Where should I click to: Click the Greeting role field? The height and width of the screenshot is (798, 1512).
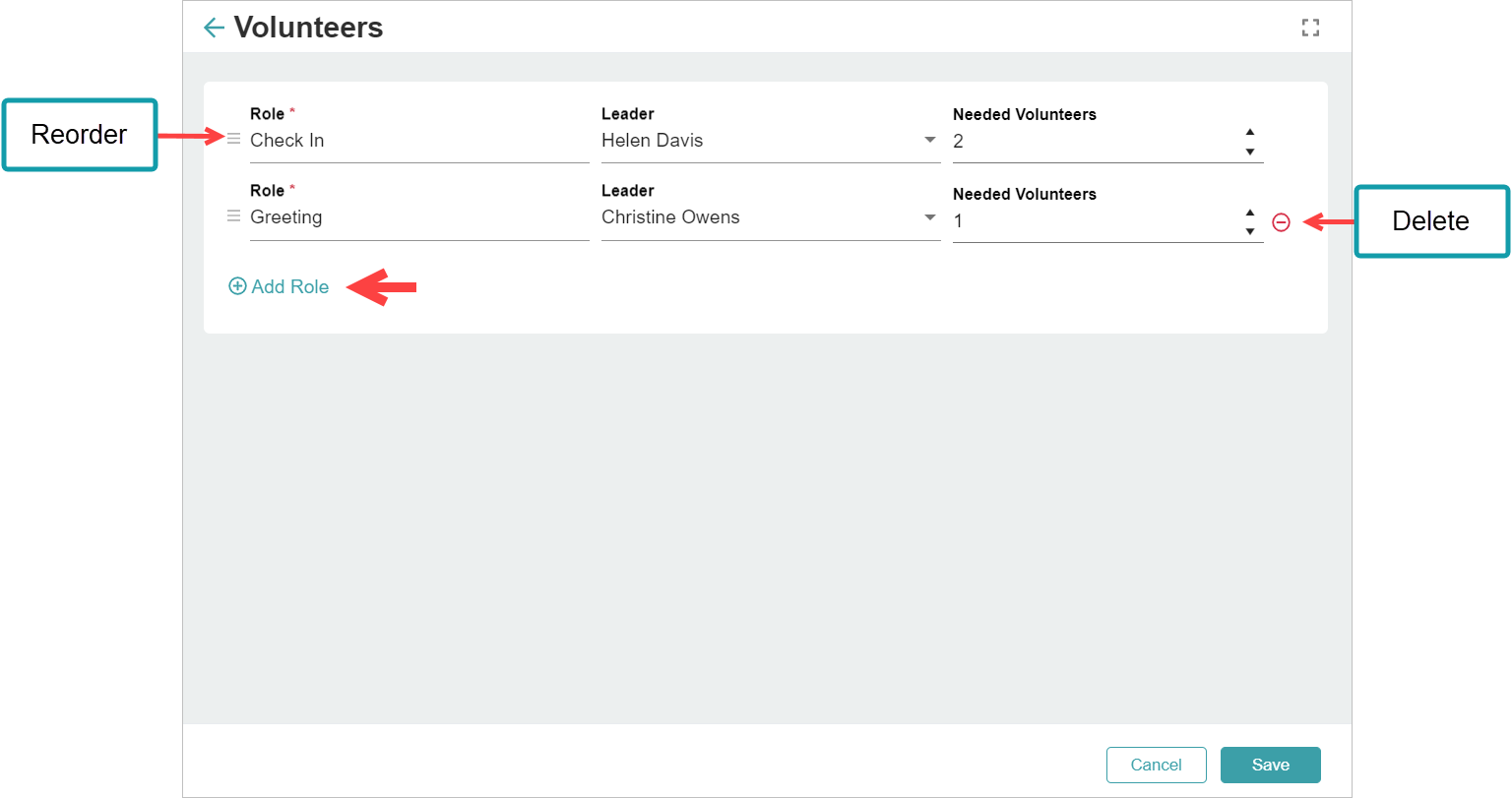click(419, 217)
